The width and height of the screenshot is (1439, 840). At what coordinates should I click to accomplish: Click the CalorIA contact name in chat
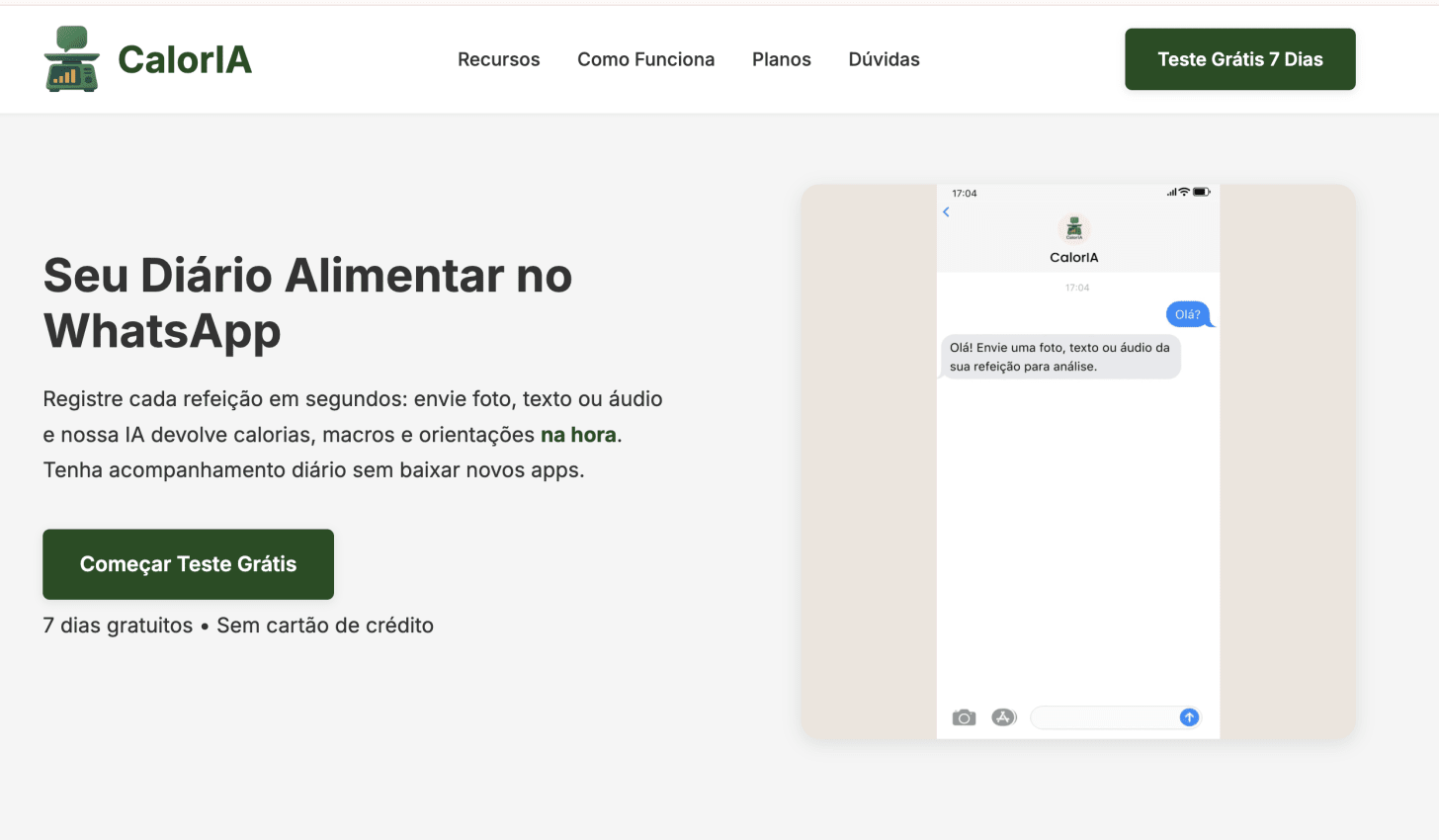(x=1073, y=257)
